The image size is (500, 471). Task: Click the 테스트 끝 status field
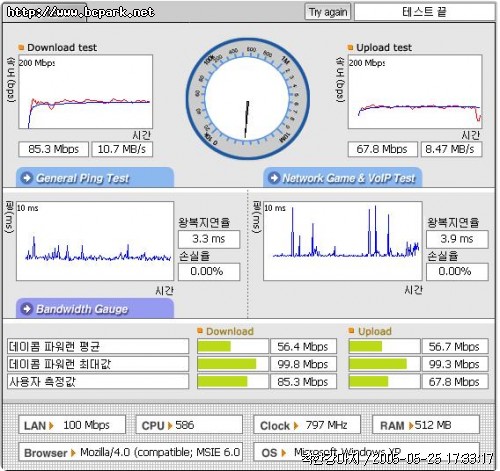(424, 12)
